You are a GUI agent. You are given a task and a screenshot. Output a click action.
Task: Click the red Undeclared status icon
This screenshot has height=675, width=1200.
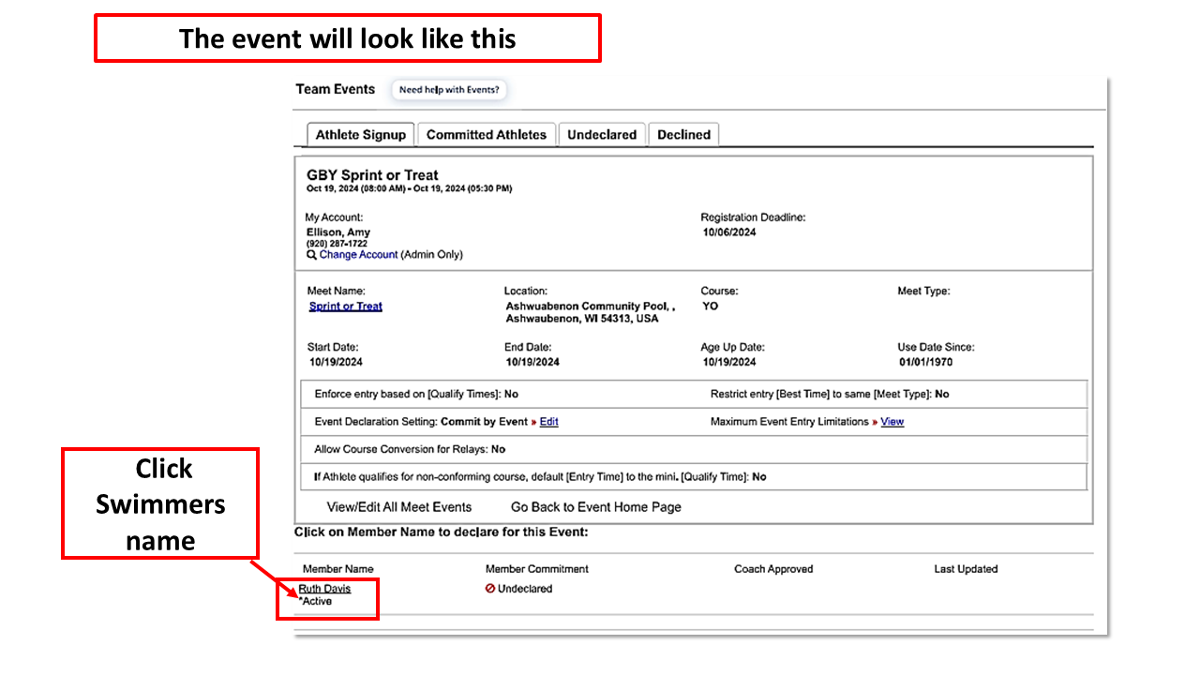[490, 589]
